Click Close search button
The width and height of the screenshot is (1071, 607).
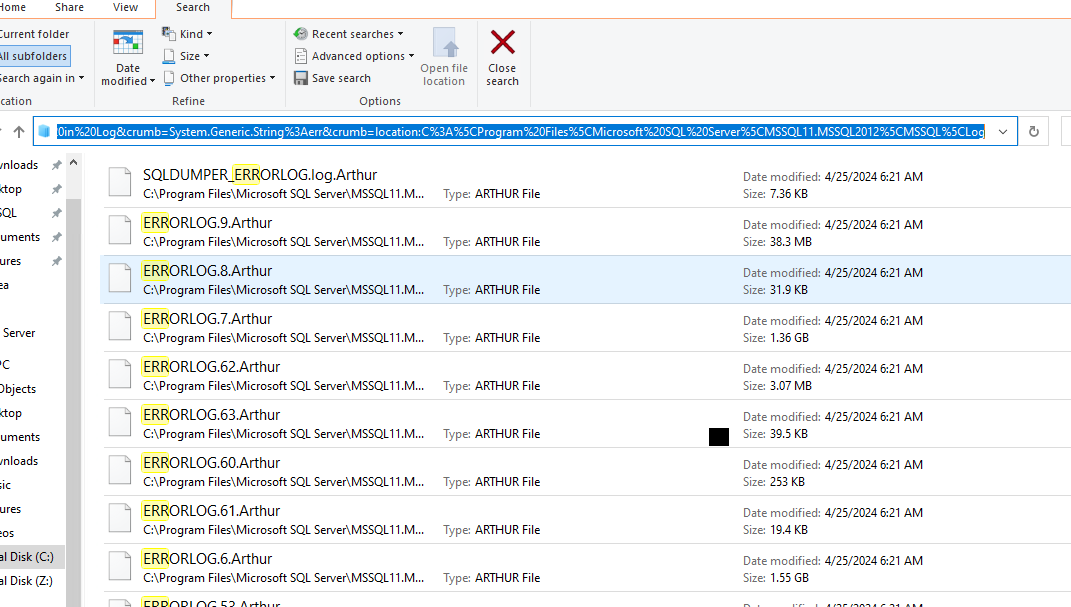[x=501, y=55]
